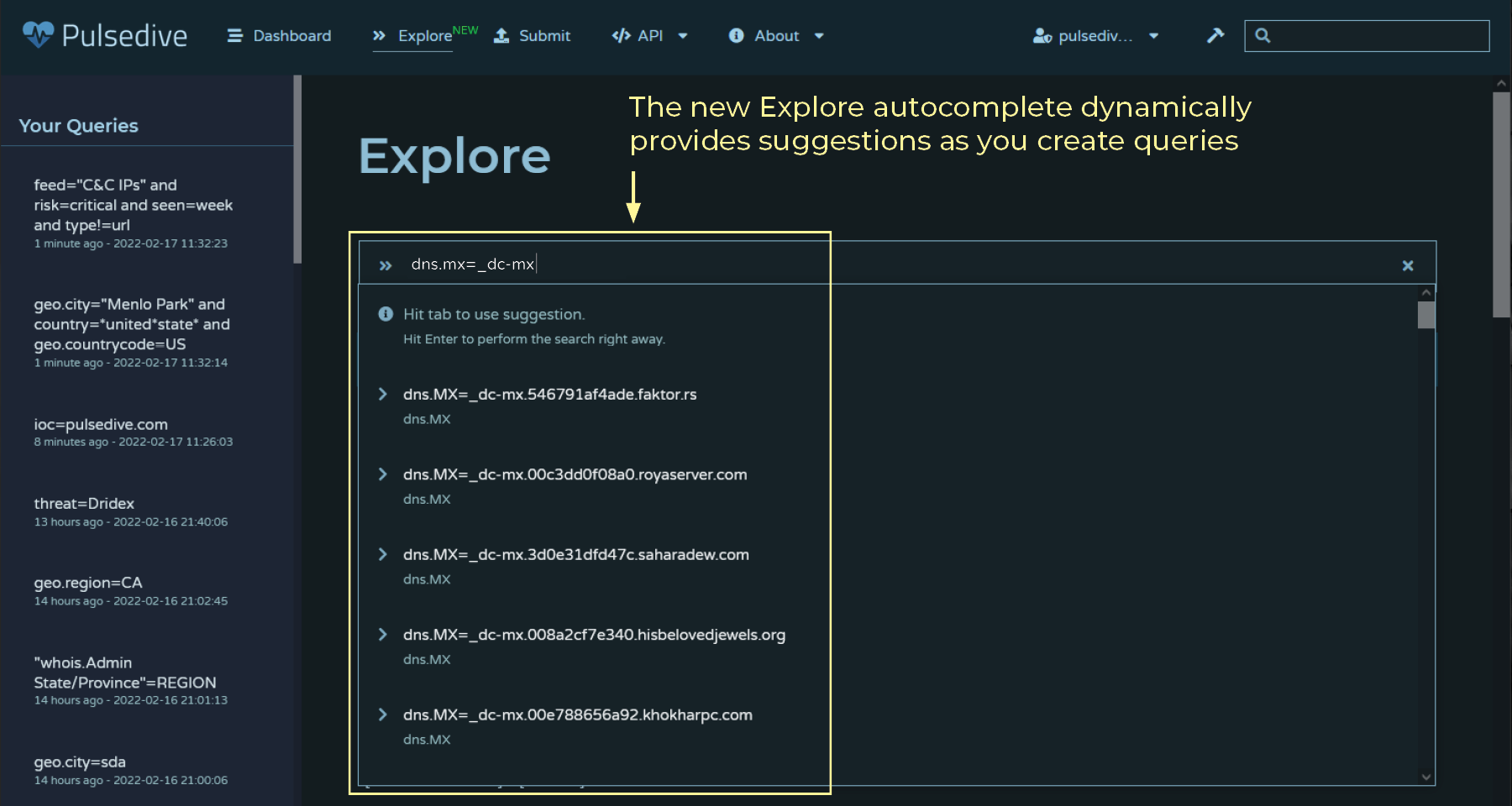The image size is (1512, 806).
Task: Select suggestion dns.MX=_dc-mx.008a2cf7e340.hisbelovedjewels.org
Action: (x=594, y=635)
